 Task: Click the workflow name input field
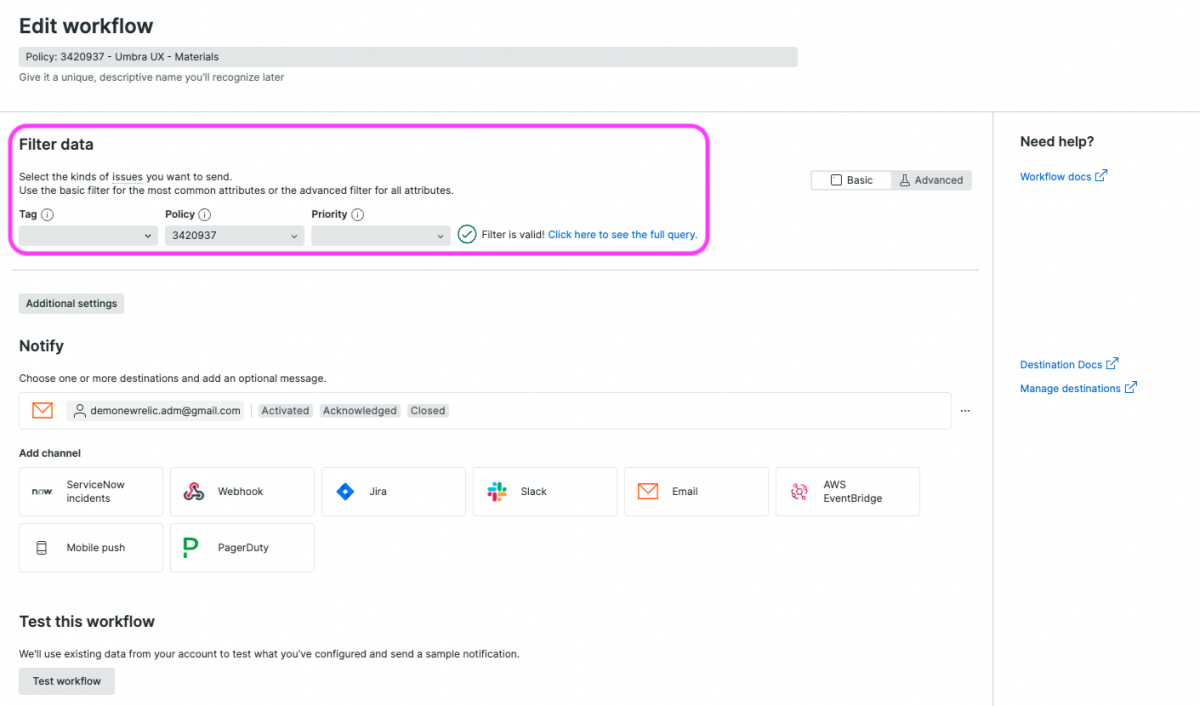(408, 57)
